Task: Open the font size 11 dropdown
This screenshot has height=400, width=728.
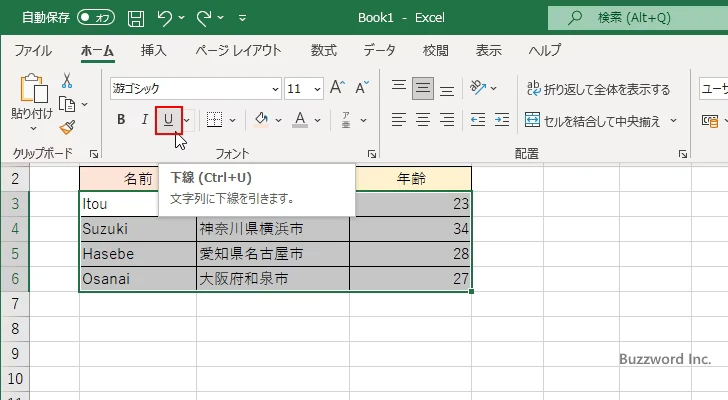Action: pyautogui.click(x=318, y=89)
